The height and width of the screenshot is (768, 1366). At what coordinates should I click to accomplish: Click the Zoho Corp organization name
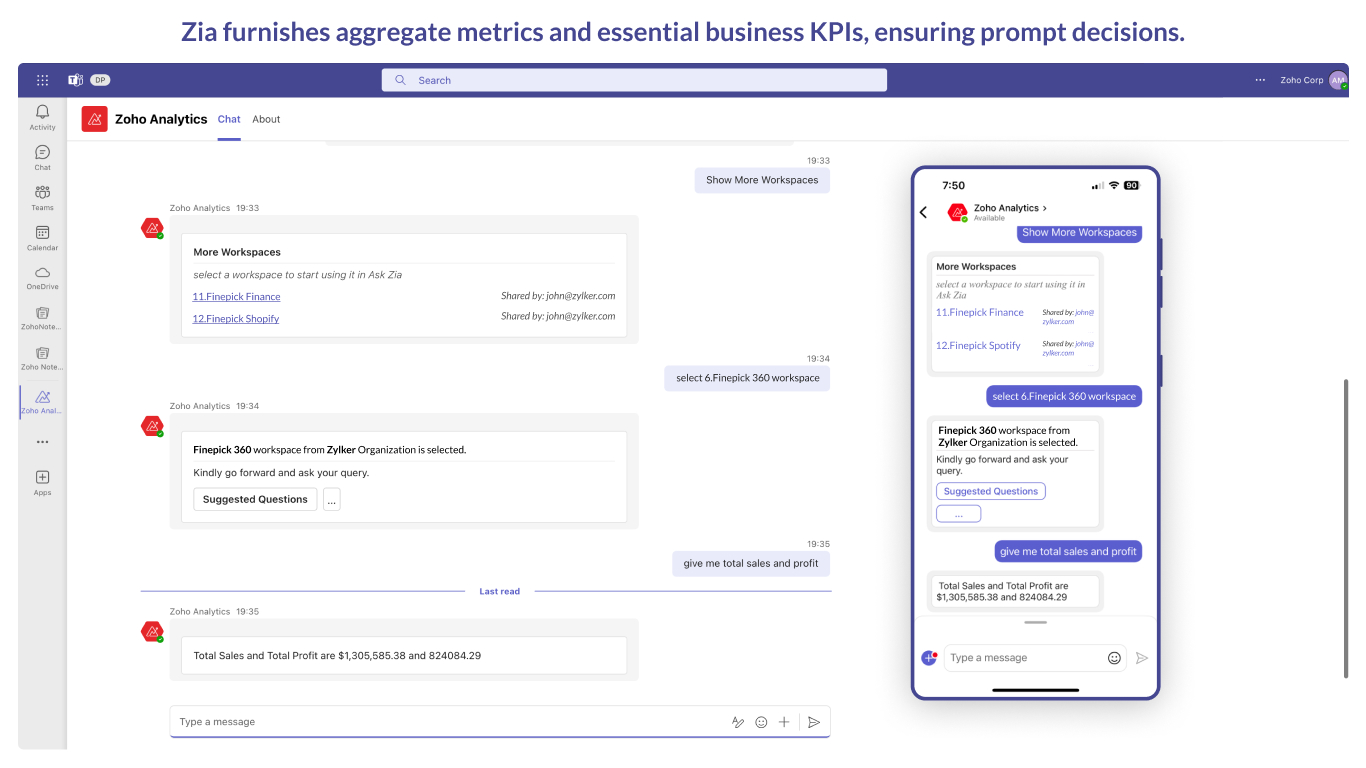click(x=1302, y=80)
